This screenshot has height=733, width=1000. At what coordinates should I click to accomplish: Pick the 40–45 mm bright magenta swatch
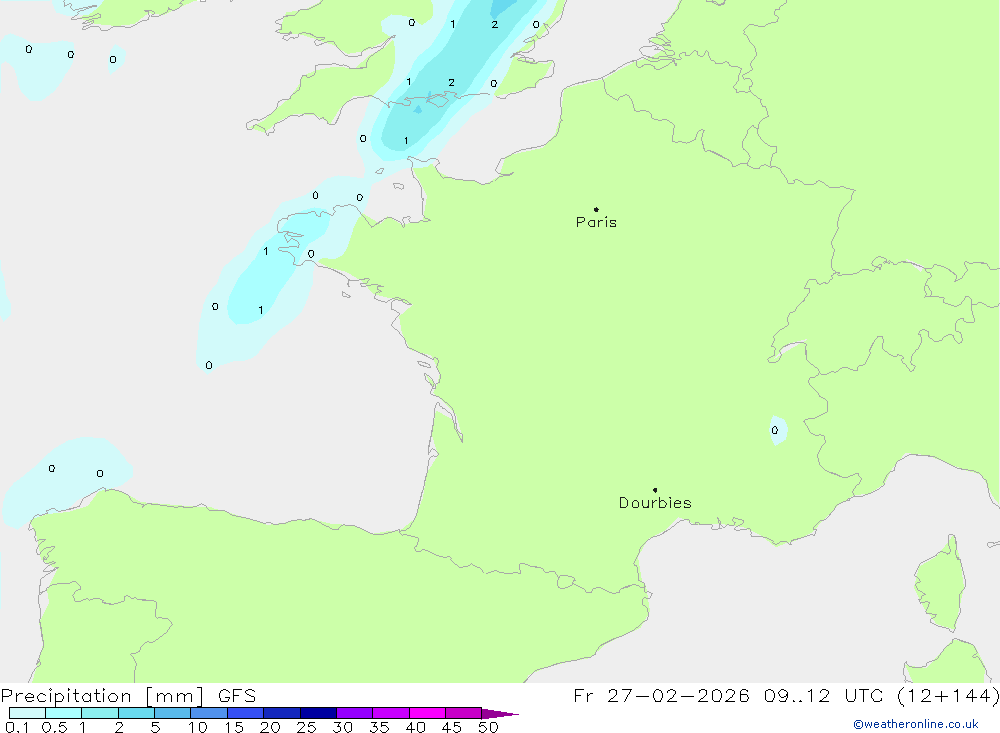(427, 713)
